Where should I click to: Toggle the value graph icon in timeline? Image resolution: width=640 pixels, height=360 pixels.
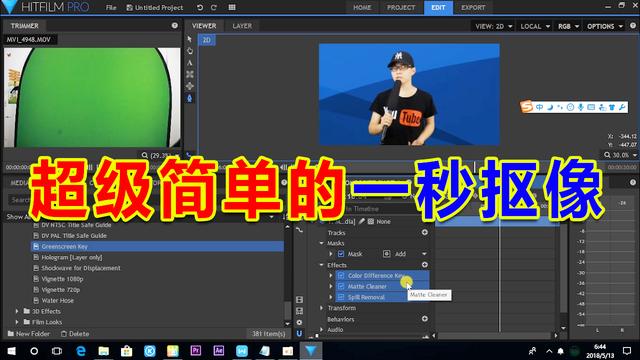click(x=300, y=230)
